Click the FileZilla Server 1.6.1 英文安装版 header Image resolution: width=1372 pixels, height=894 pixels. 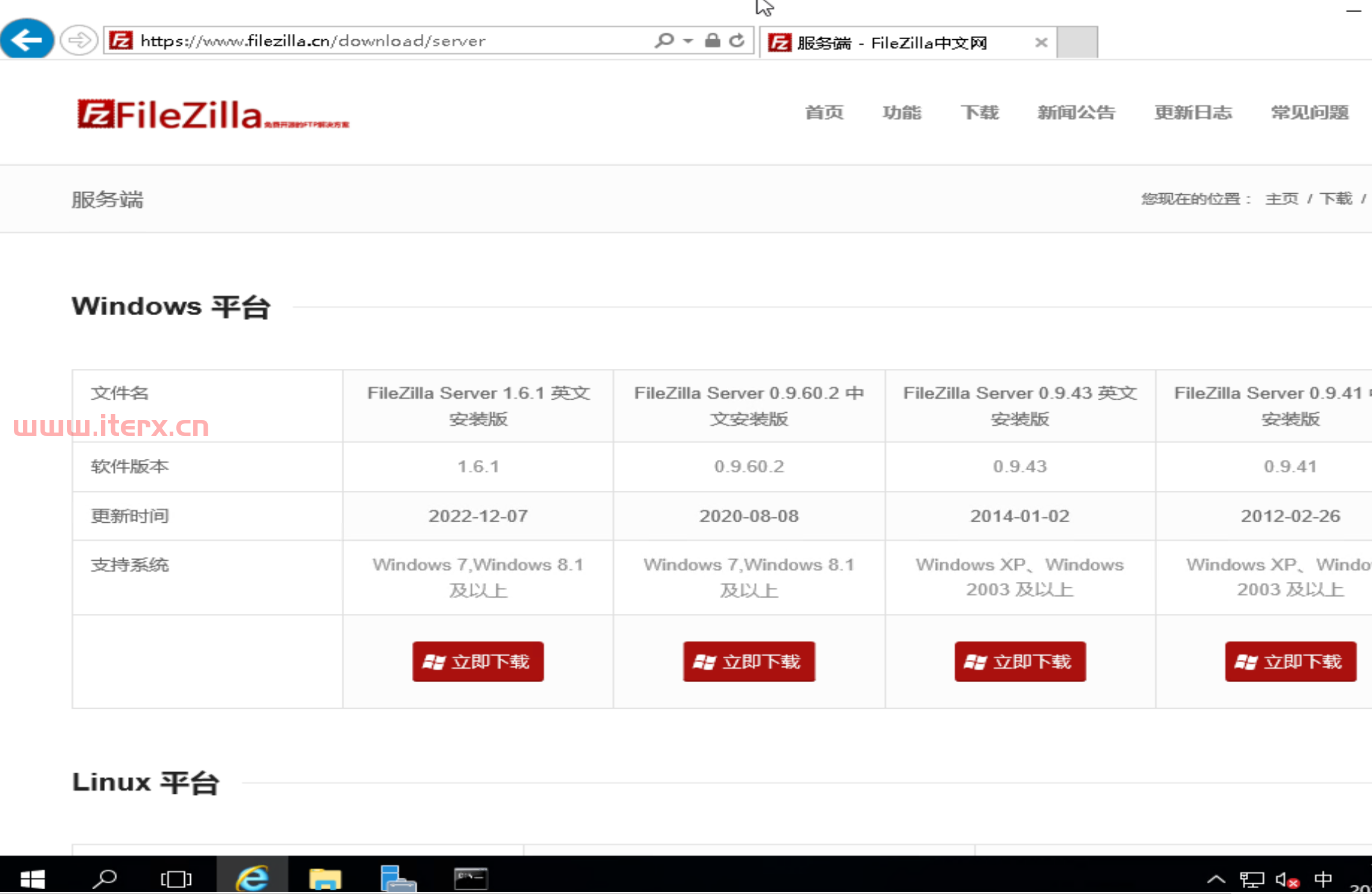click(478, 406)
